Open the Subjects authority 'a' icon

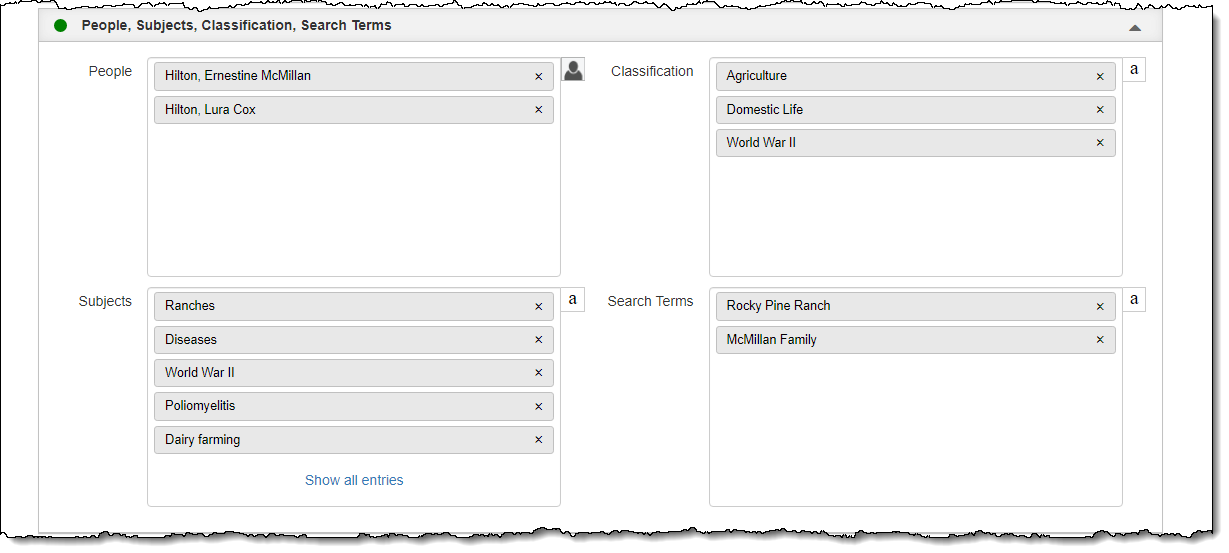pyautogui.click(x=572, y=300)
